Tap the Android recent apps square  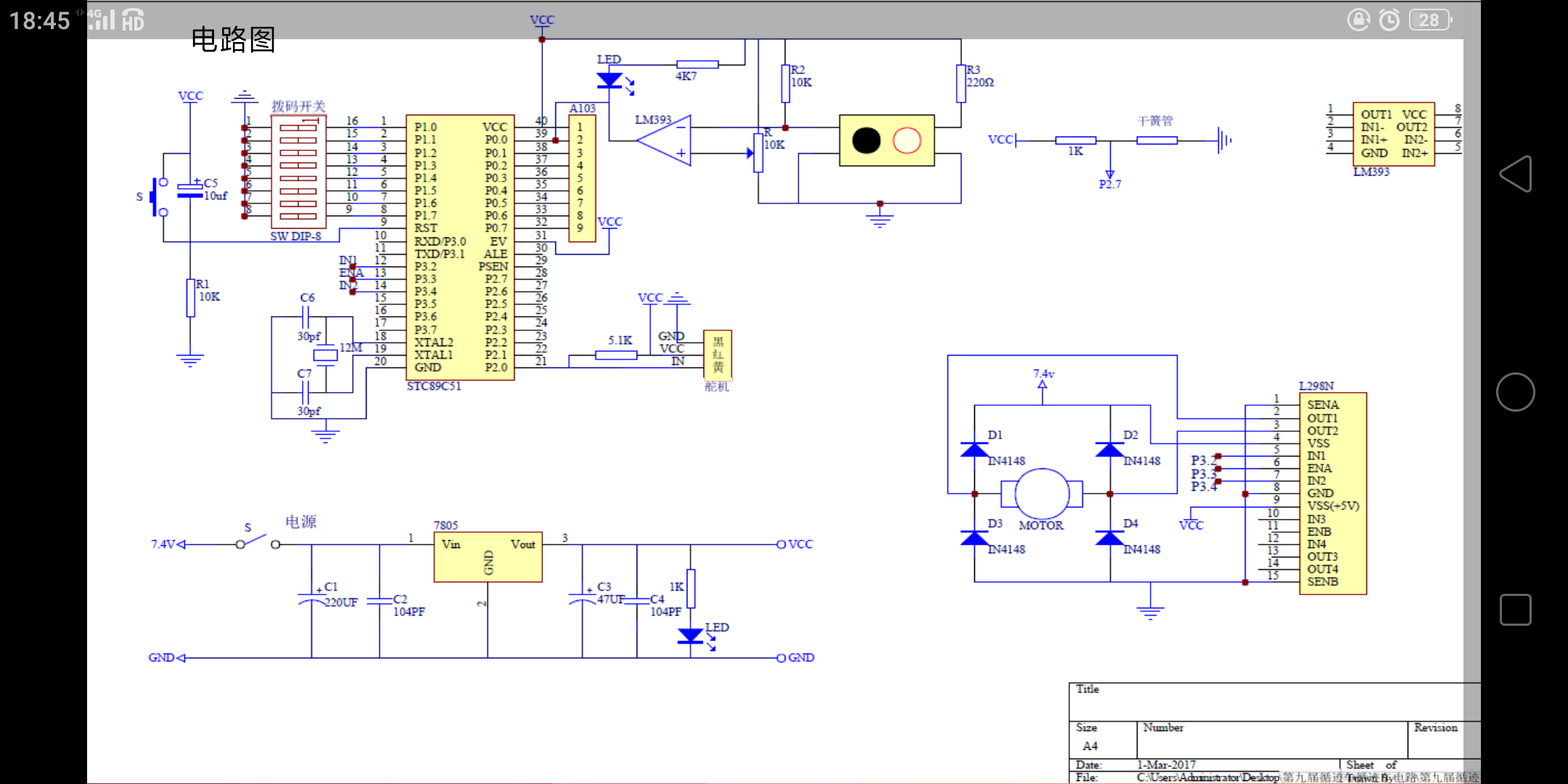point(1516,610)
